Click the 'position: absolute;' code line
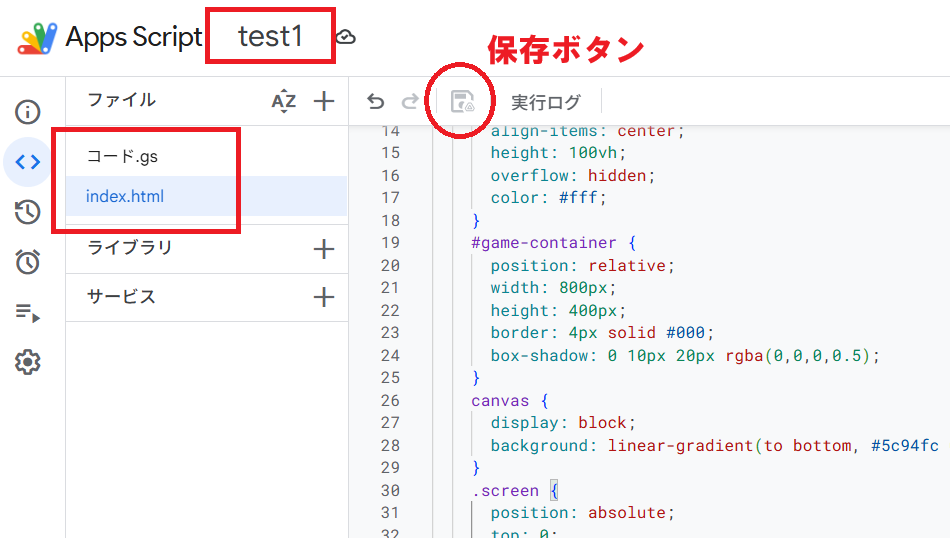Image resolution: width=950 pixels, height=538 pixels. [582, 513]
